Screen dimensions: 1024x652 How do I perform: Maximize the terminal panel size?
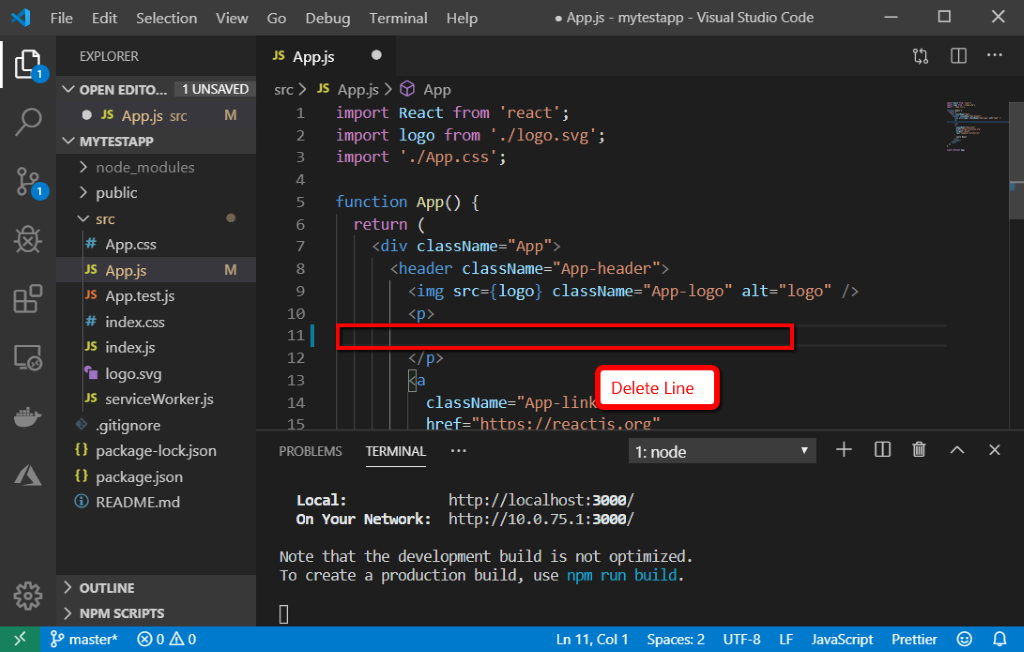(957, 450)
